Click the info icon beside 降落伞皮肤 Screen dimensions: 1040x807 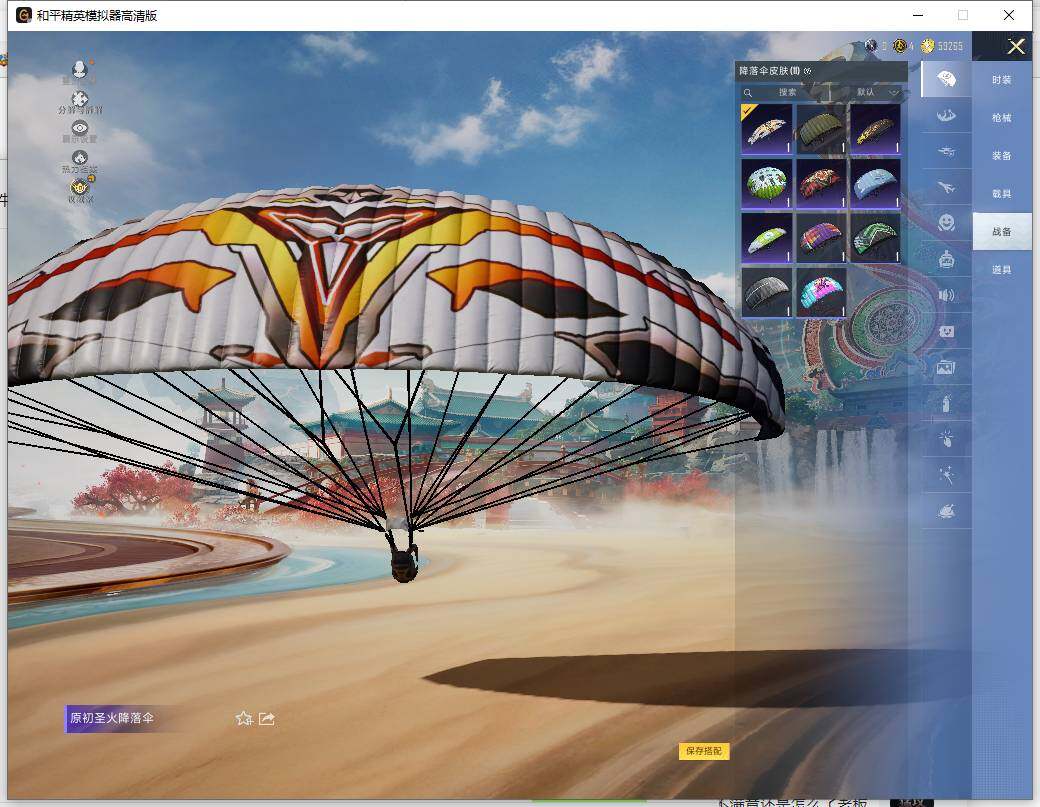tap(807, 71)
